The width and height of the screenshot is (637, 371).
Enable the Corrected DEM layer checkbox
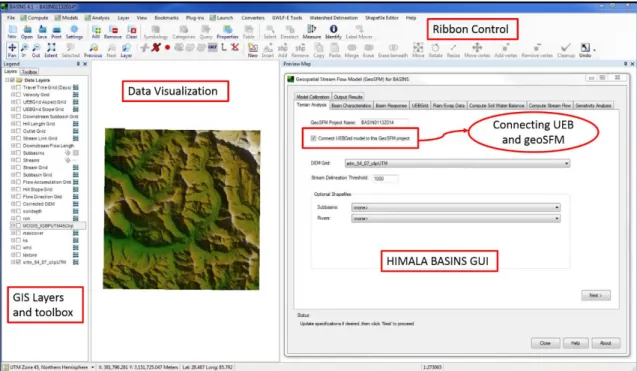point(18,204)
